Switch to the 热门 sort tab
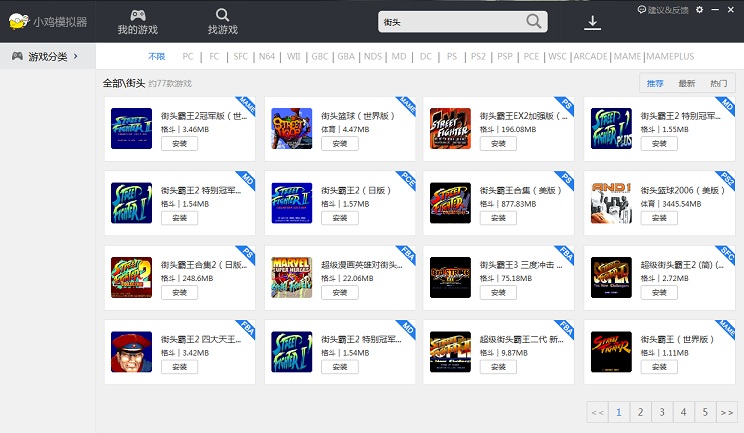The width and height of the screenshot is (744, 433). point(718,83)
